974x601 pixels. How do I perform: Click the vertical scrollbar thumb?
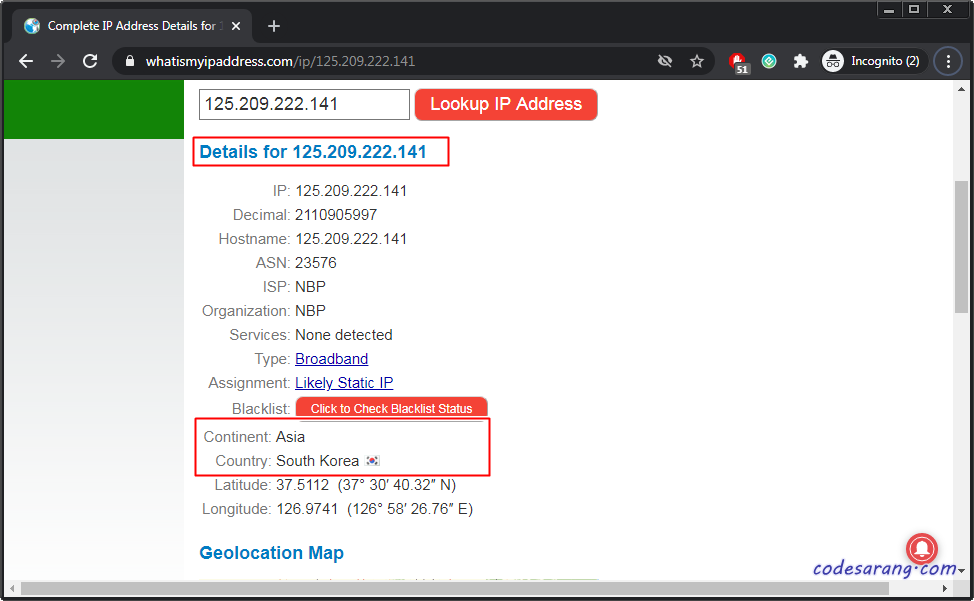coord(961,246)
